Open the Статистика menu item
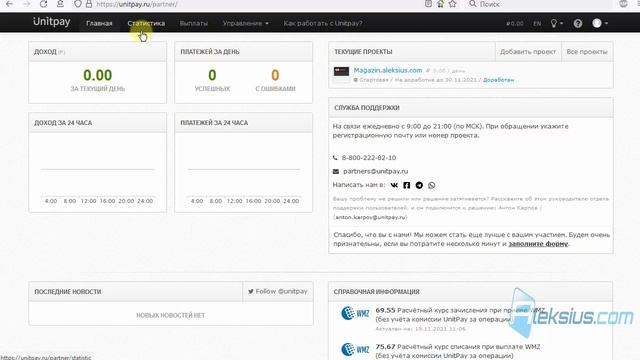Image resolution: width=640 pixels, height=360 pixels. click(146, 23)
